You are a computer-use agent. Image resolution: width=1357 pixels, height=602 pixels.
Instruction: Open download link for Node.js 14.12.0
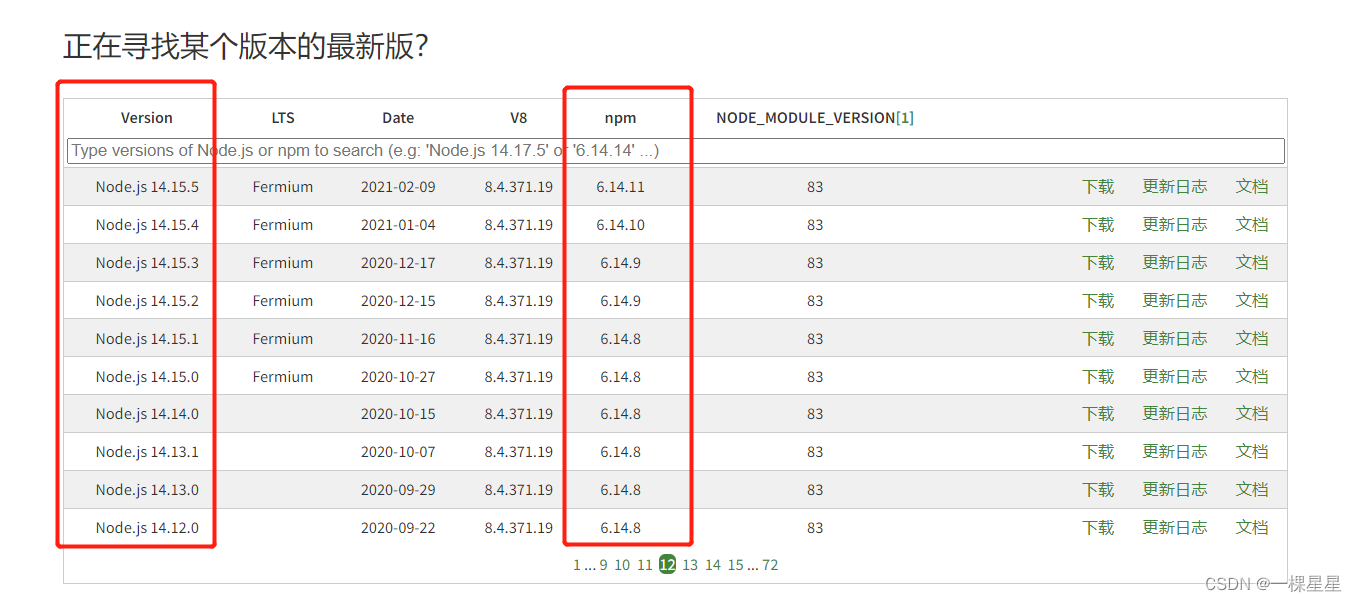tap(1098, 528)
